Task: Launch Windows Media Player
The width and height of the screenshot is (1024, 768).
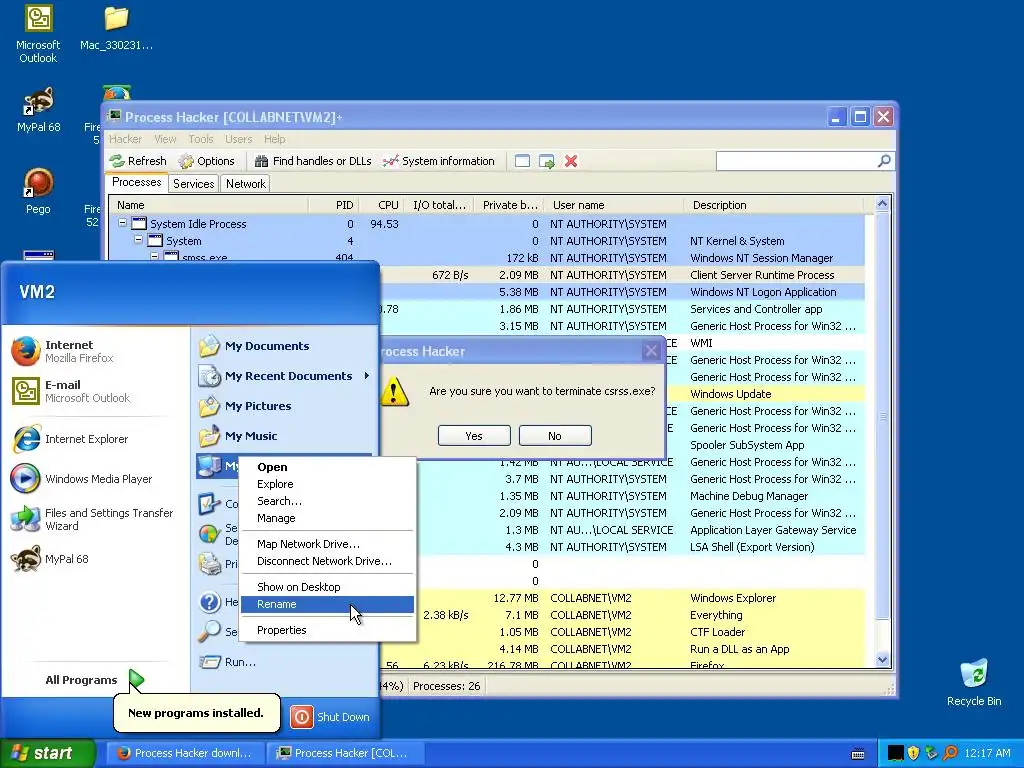Action: tap(97, 479)
